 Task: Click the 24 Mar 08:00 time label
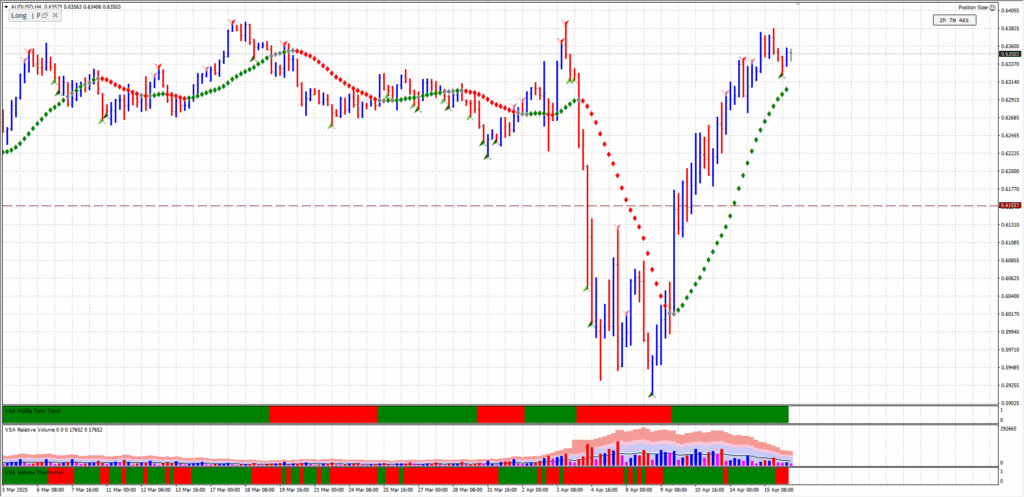coord(361,489)
